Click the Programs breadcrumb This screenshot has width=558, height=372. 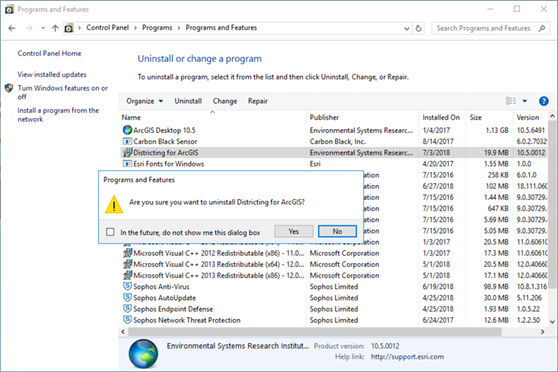[x=157, y=28]
